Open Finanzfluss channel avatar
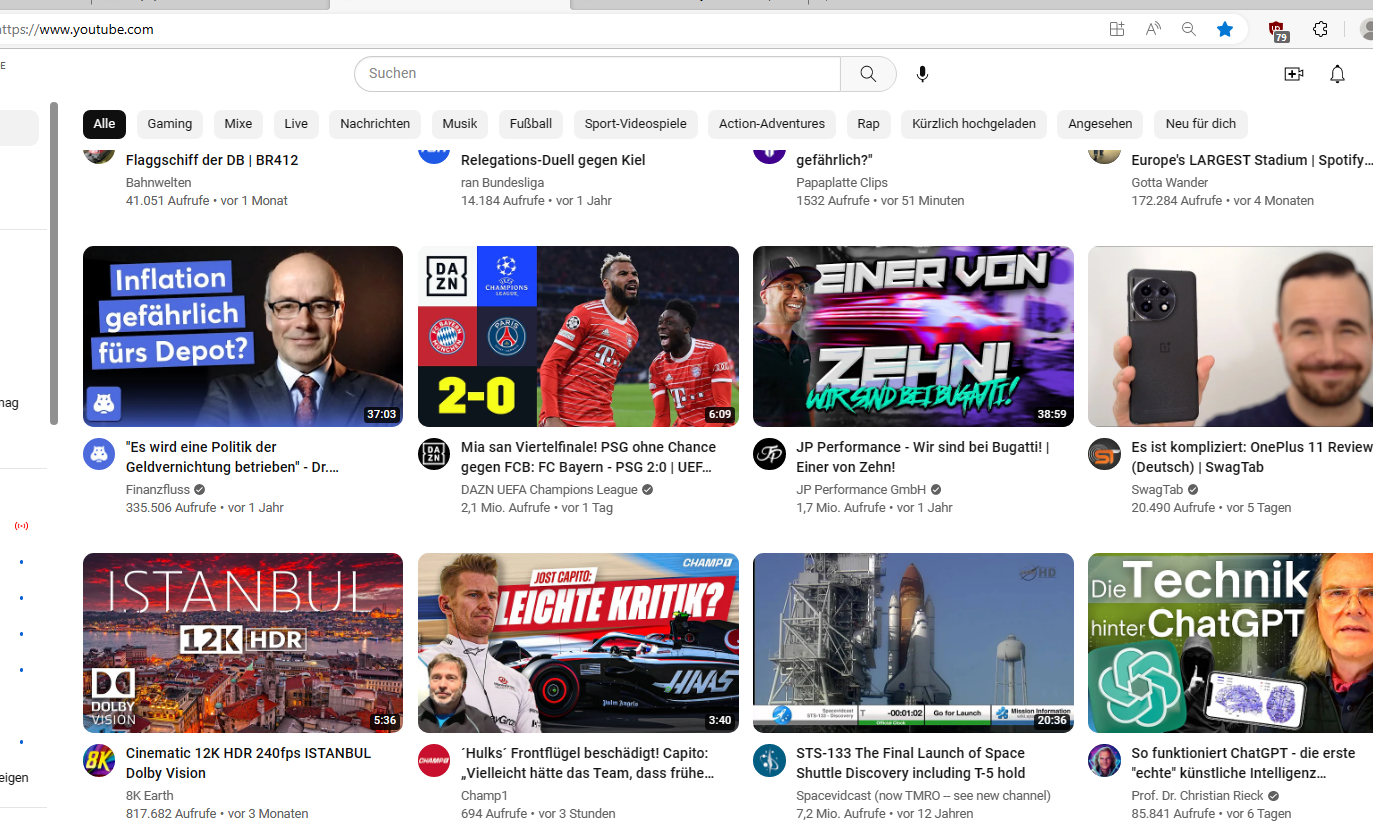Viewport: 1373px width, 825px height. click(99, 454)
